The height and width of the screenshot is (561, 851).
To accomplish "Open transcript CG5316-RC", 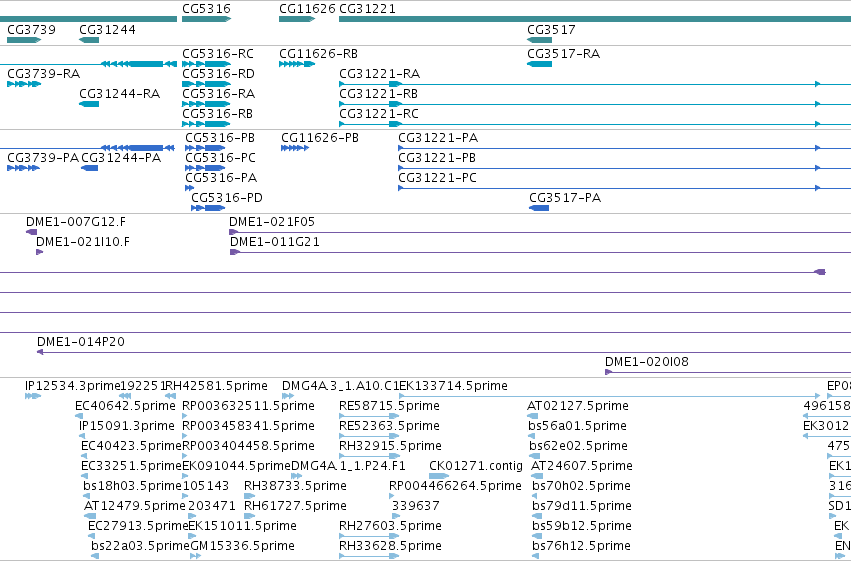I will point(218,54).
